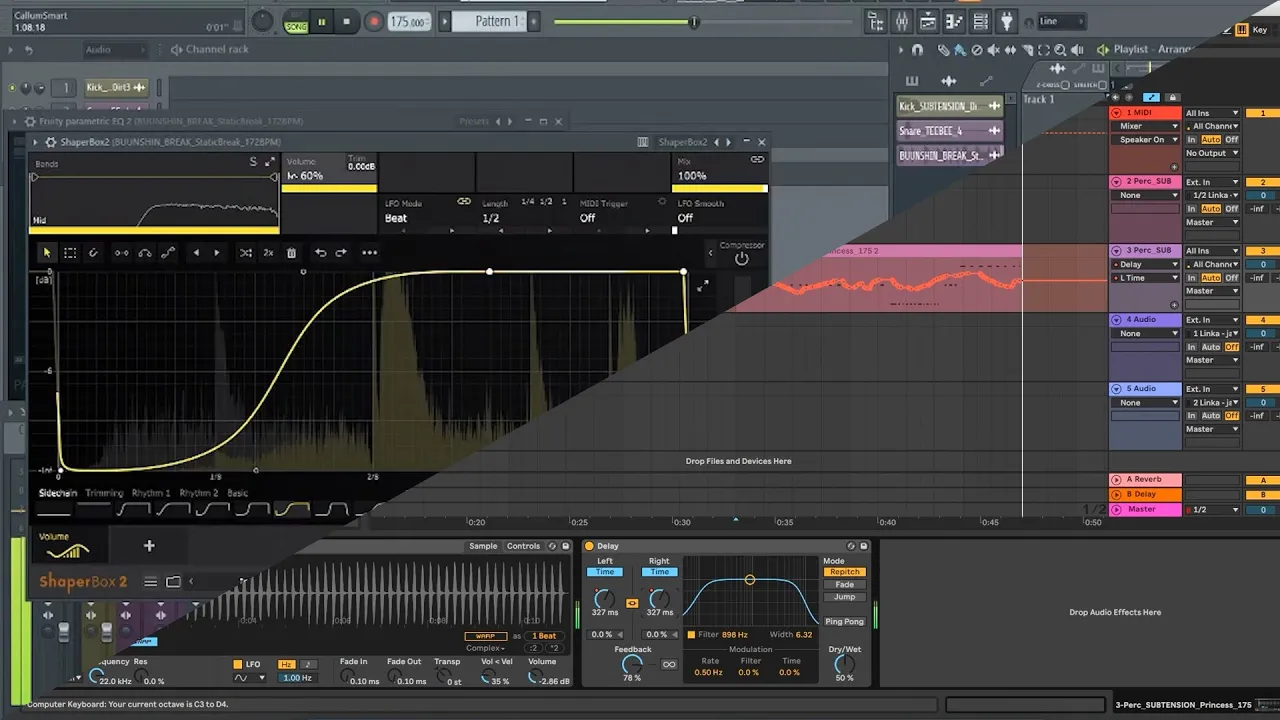Open the 1 Beat warp dropdown
This screenshot has height=720, width=1280.
[x=543, y=636]
